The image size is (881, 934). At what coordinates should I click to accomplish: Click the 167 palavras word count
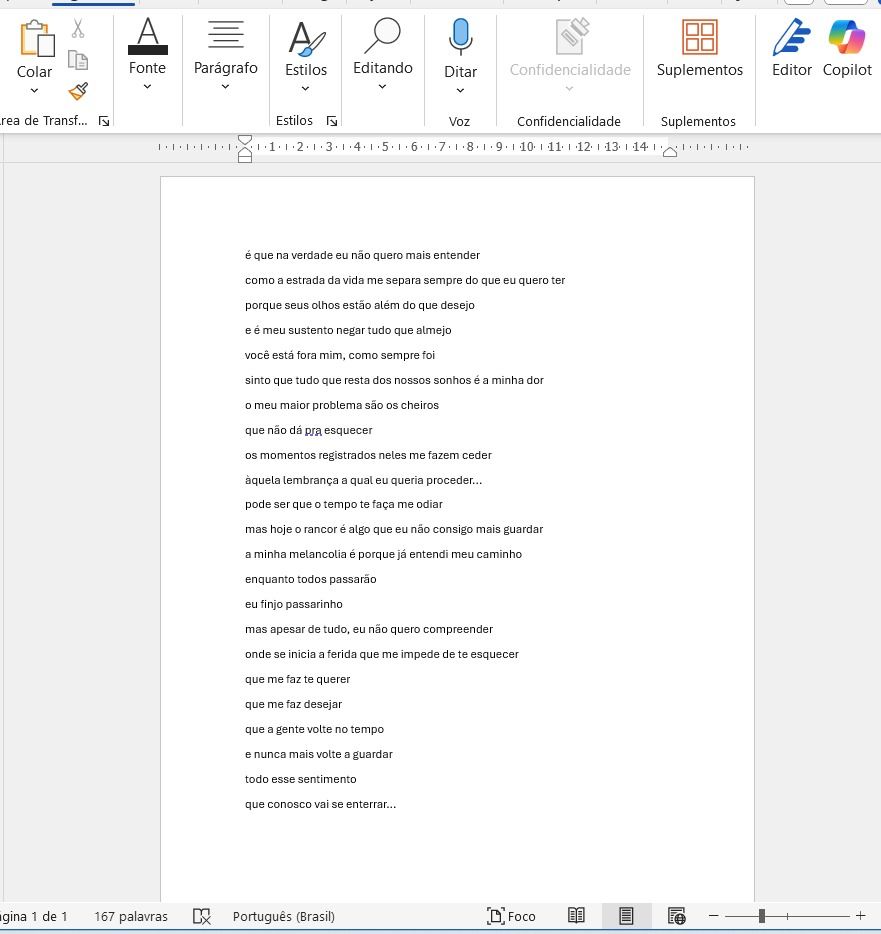click(x=131, y=916)
